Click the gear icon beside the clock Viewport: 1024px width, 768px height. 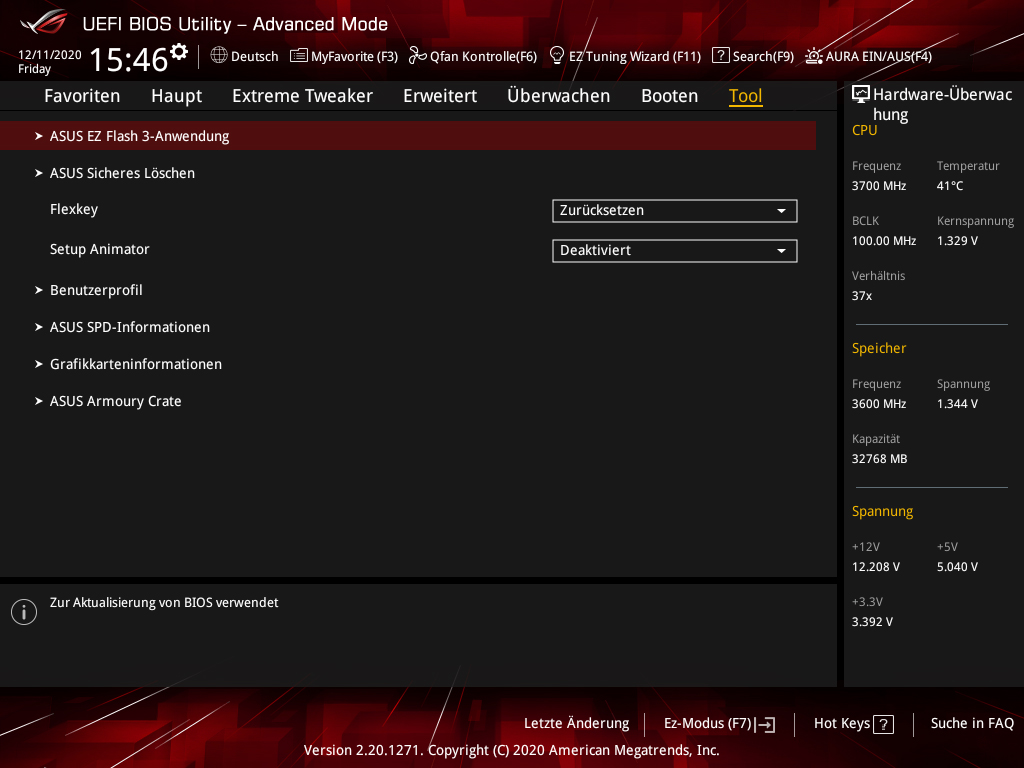click(179, 52)
